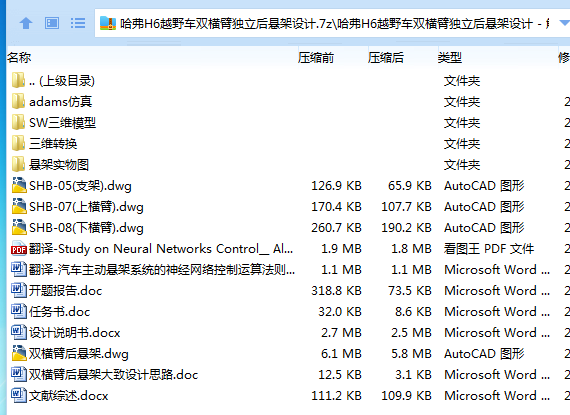Select the PDF icon of the 翻译-Study file
Viewport: 570px width, 415px height.
[x=19, y=249]
